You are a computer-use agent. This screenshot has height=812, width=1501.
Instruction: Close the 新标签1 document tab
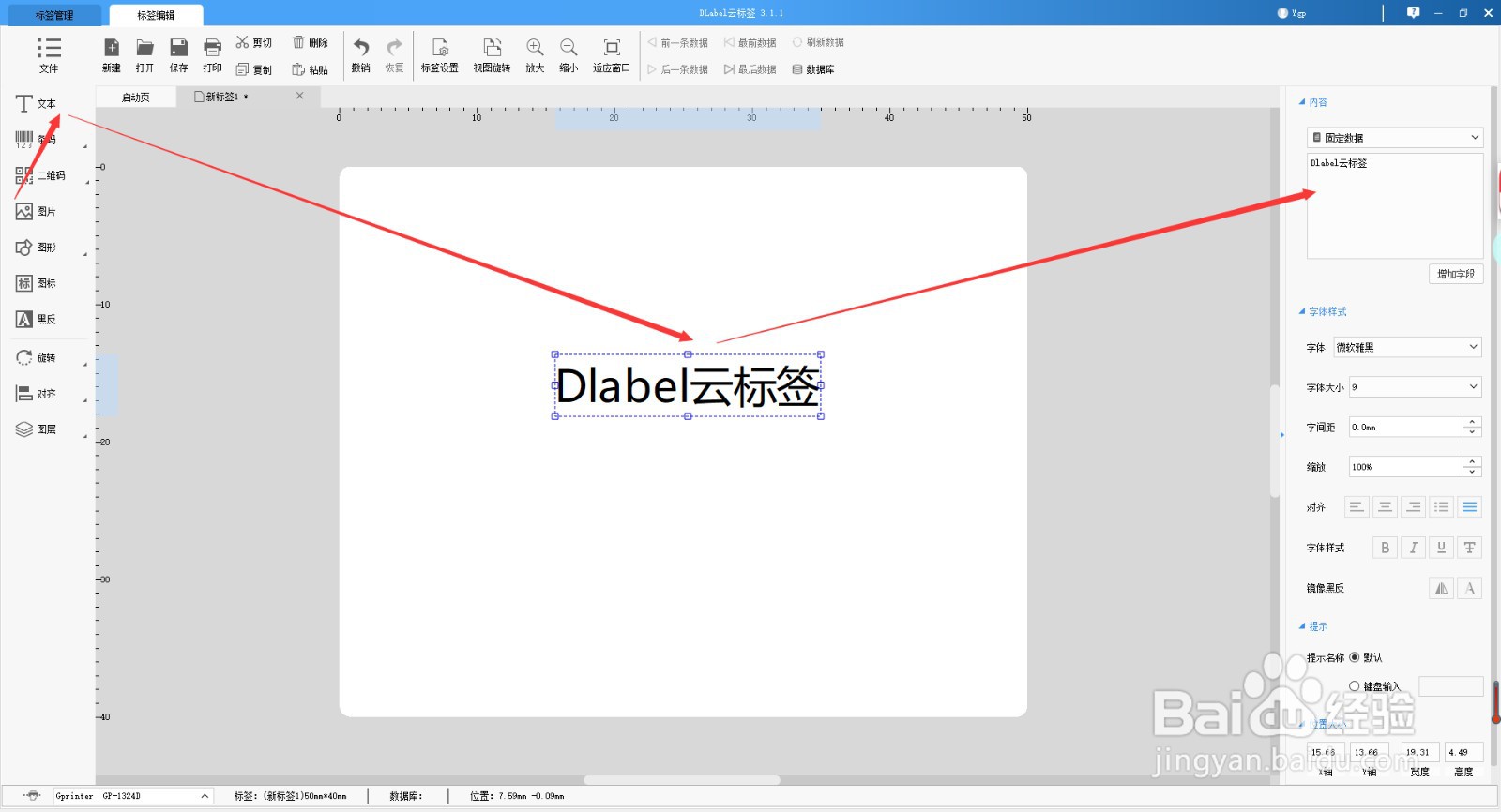click(300, 96)
